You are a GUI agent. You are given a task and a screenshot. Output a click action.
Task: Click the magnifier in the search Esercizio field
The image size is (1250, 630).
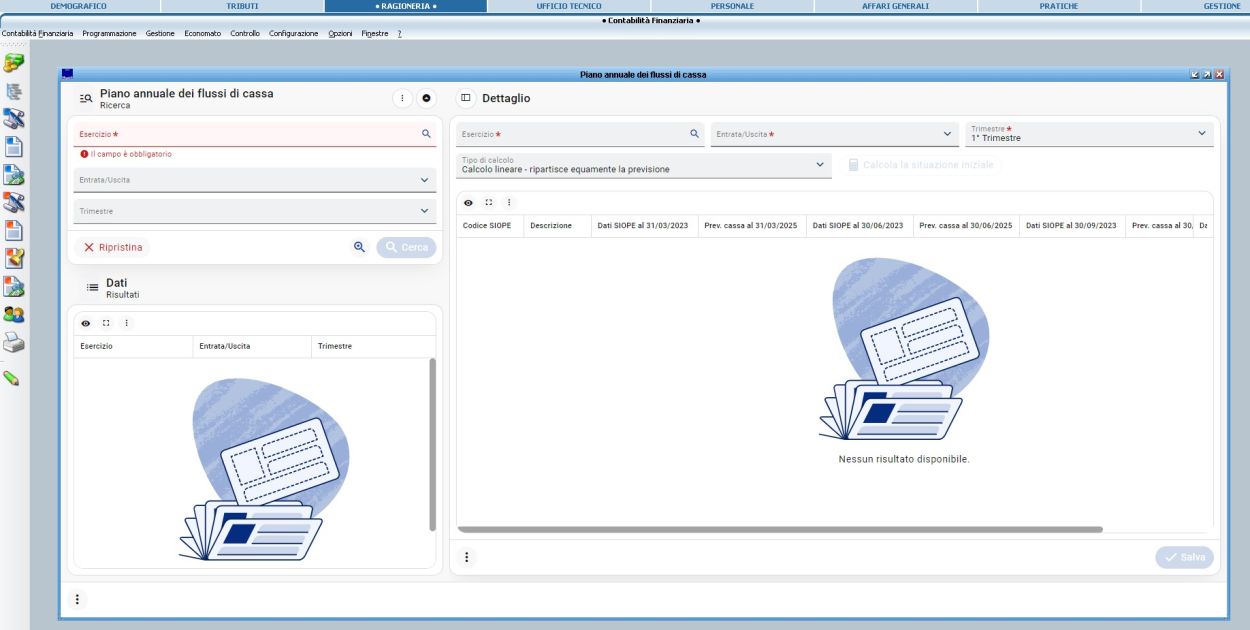point(426,133)
